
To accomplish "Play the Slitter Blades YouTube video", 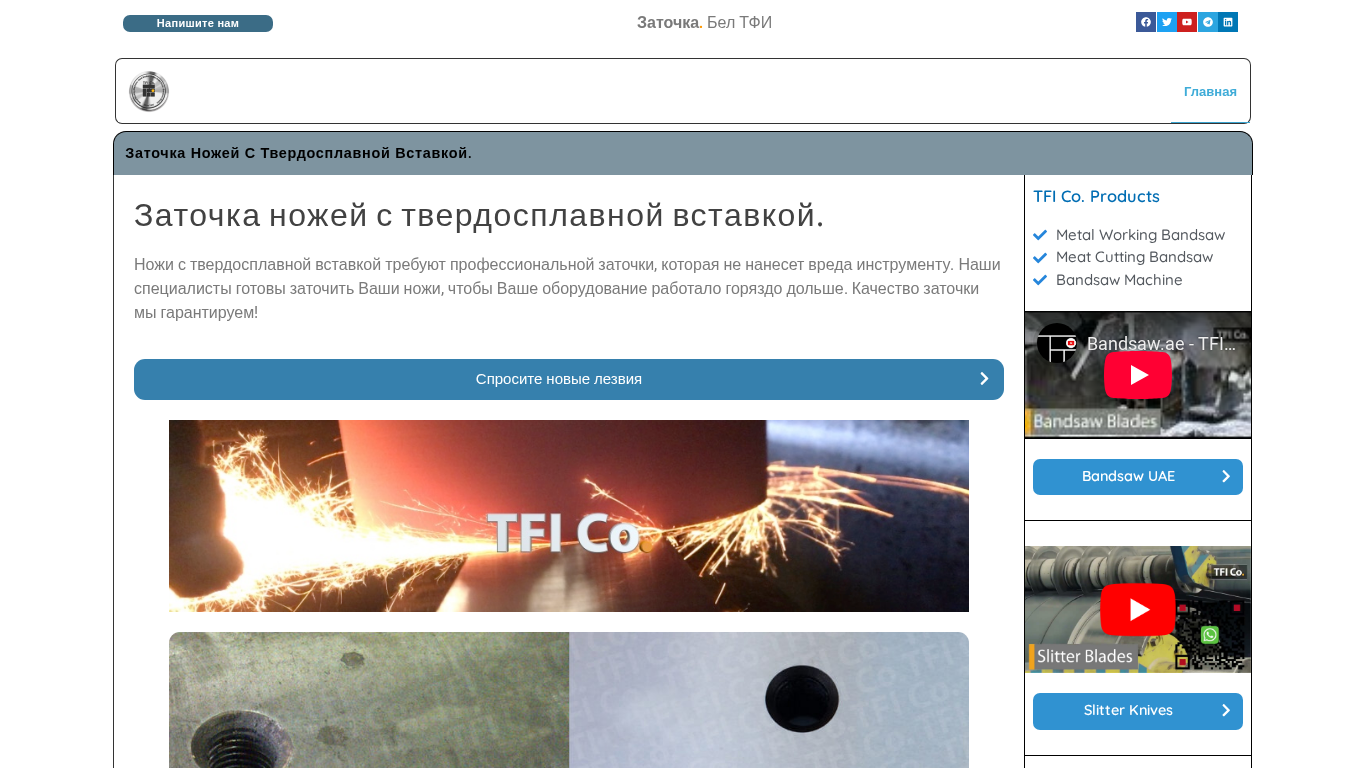I will pos(1138,609).
